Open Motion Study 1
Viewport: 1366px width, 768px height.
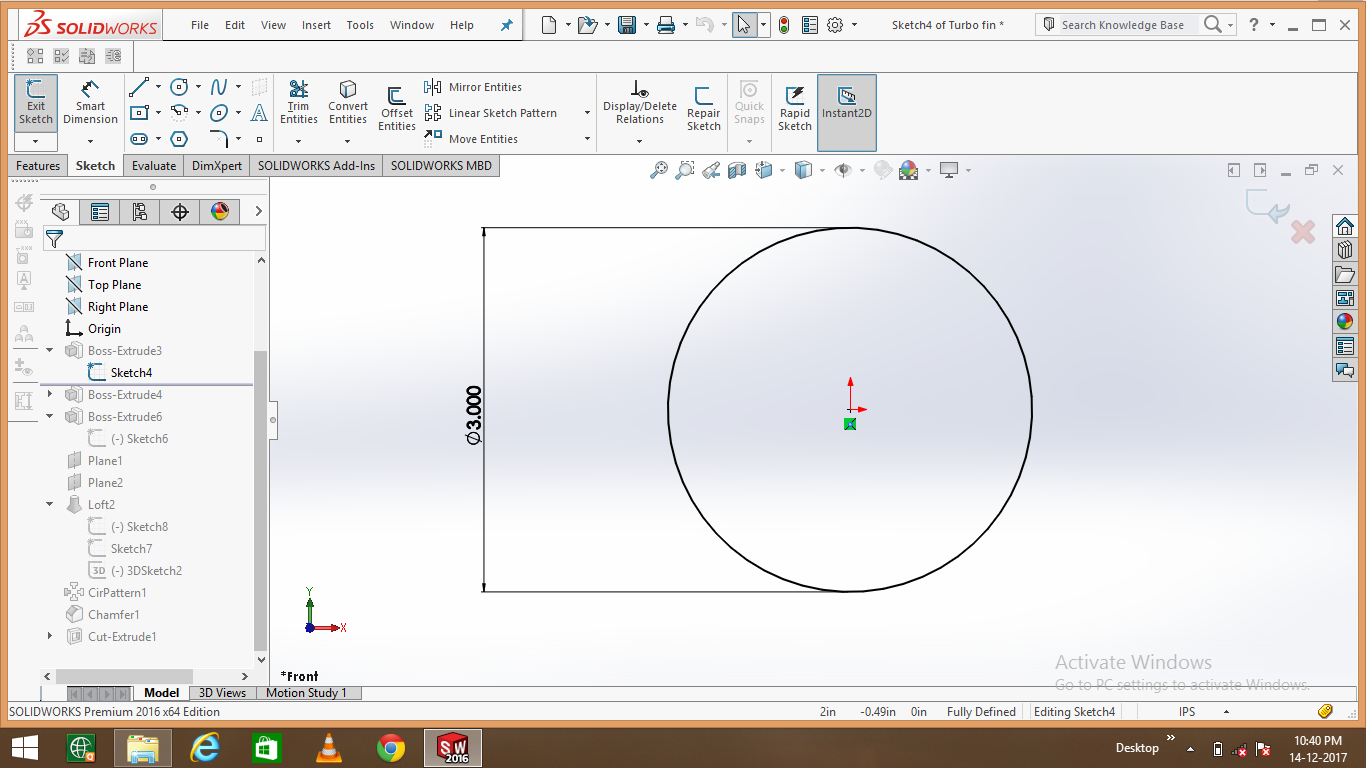pos(308,692)
